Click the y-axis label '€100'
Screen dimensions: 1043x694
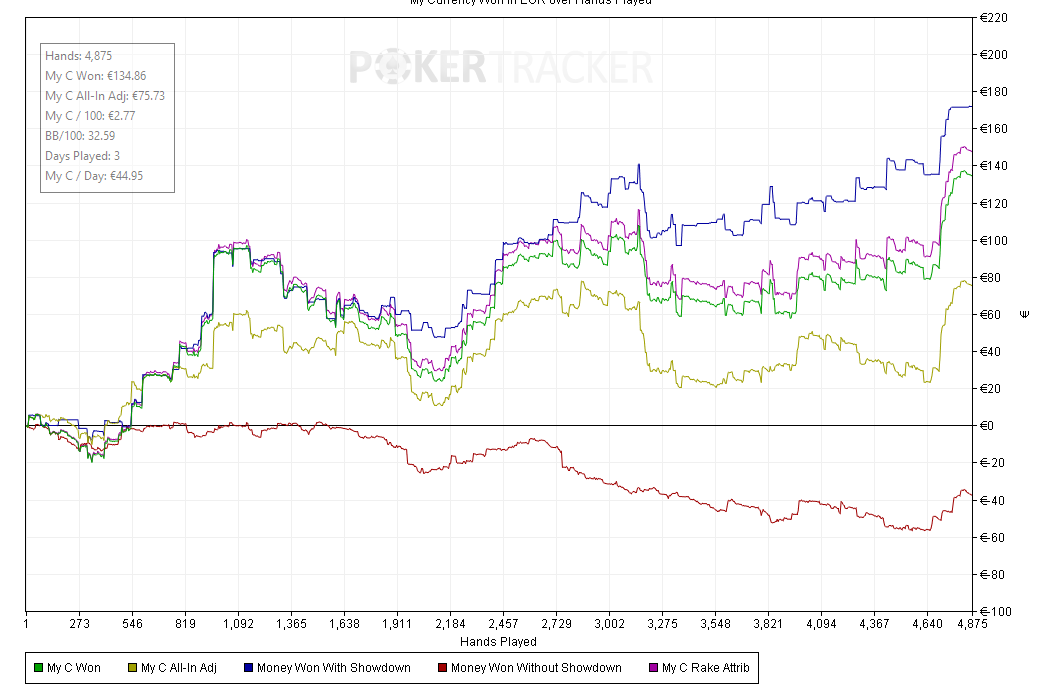click(994, 241)
